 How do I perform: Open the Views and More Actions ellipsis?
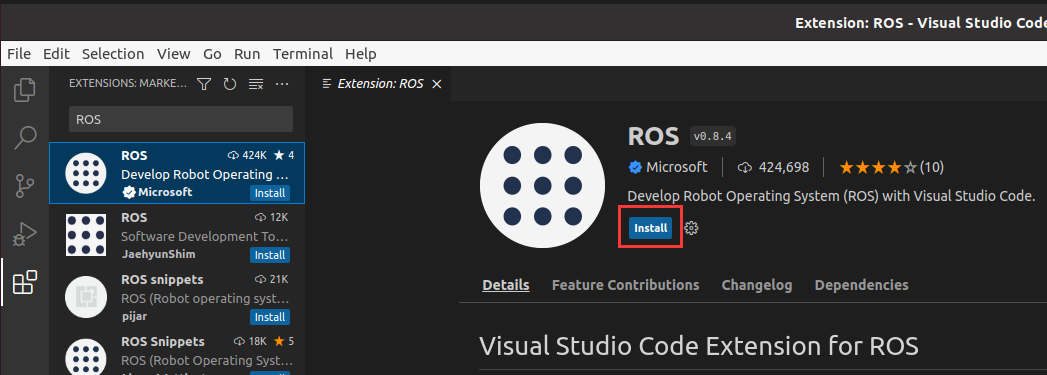point(282,84)
